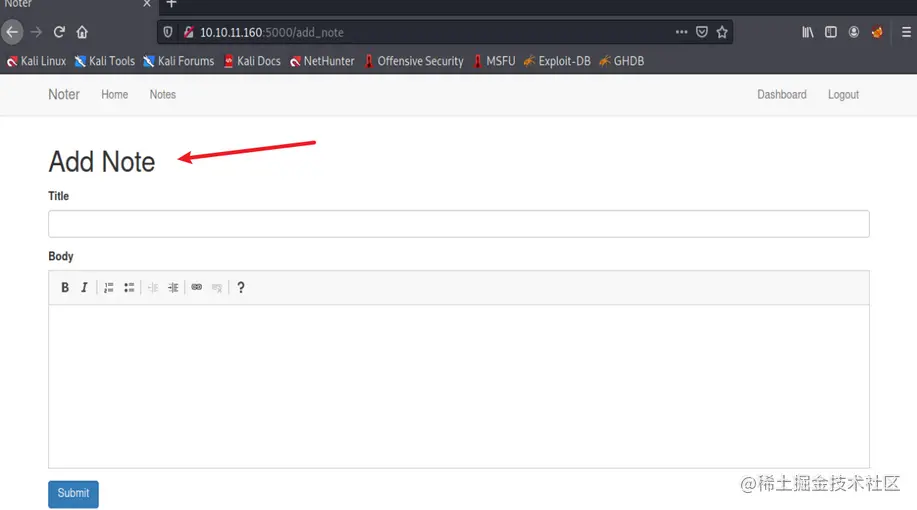Insert a numbered list in the Body editor
The height and width of the screenshot is (510, 917).
point(109,287)
